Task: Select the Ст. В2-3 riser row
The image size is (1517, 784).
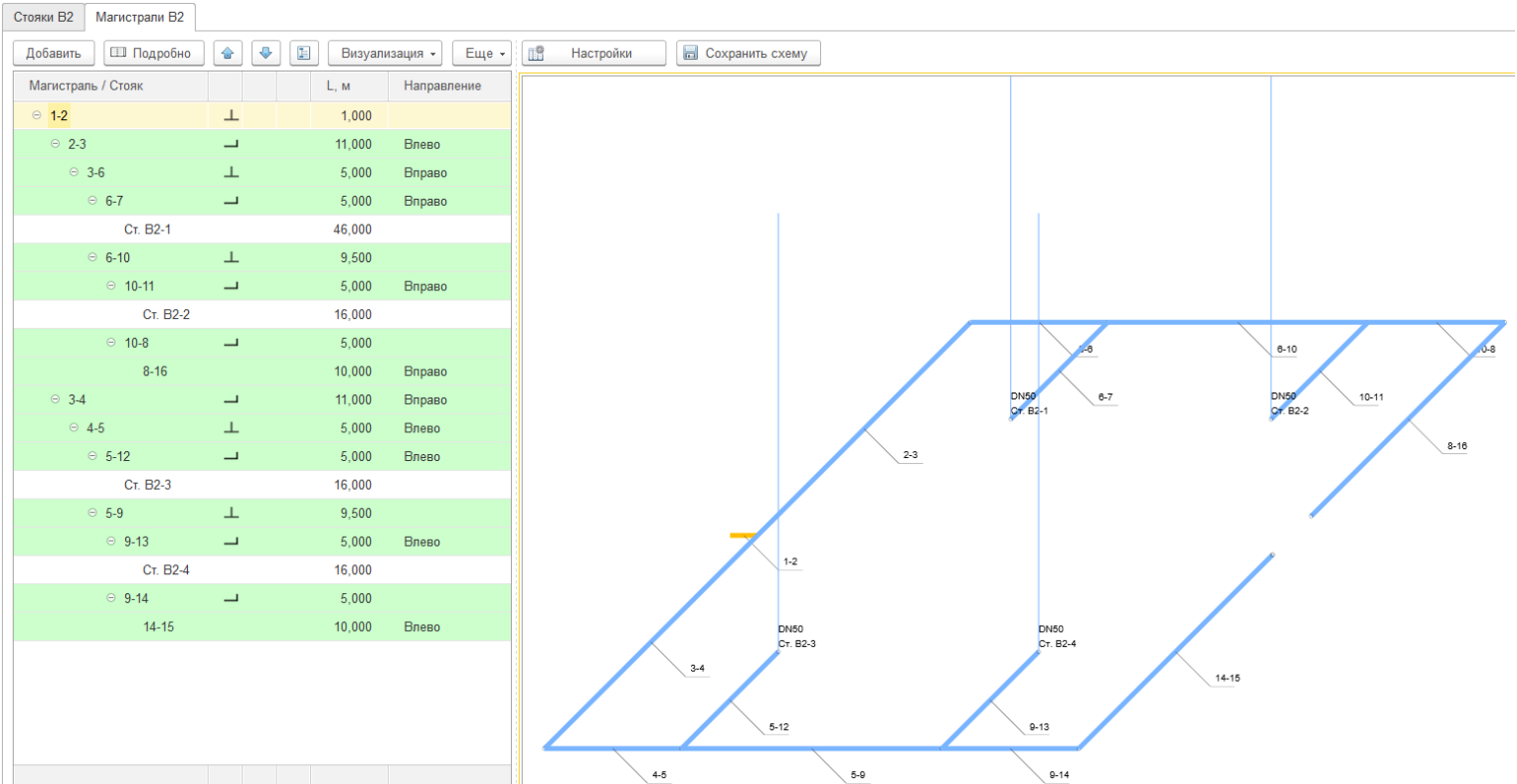Action: [147, 486]
